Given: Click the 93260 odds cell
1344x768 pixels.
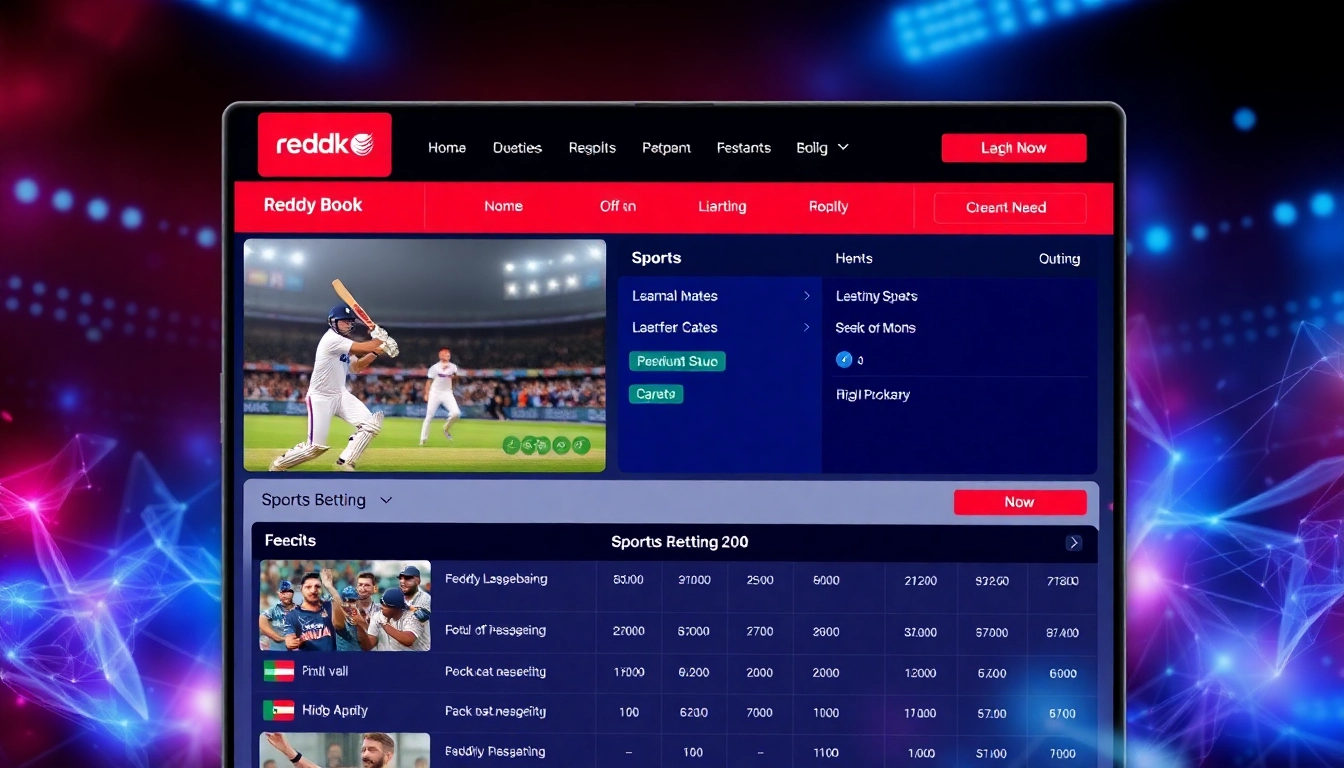Looking at the screenshot, I should (x=992, y=580).
